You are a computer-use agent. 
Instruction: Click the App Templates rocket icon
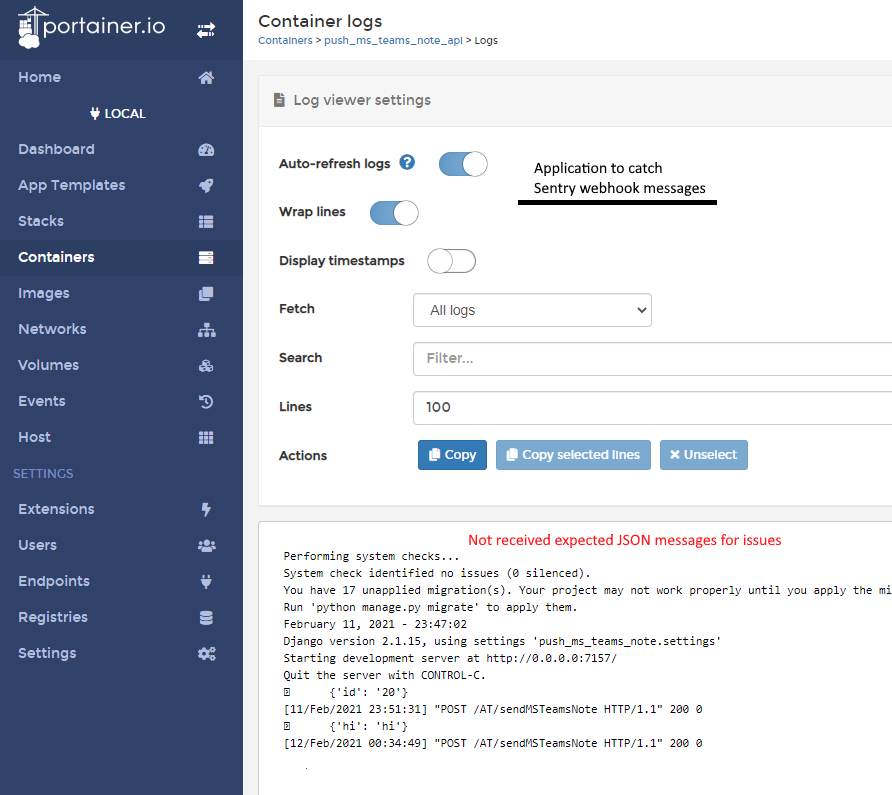click(206, 186)
